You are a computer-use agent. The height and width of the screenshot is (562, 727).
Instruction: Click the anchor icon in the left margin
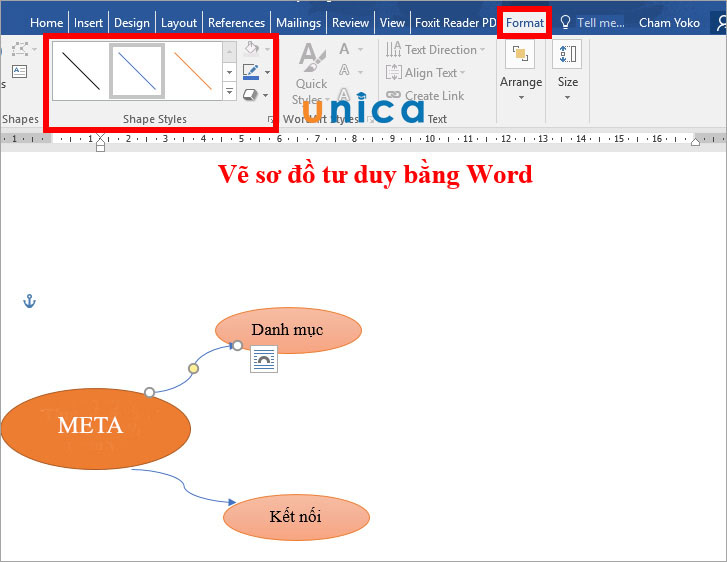(29, 301)
